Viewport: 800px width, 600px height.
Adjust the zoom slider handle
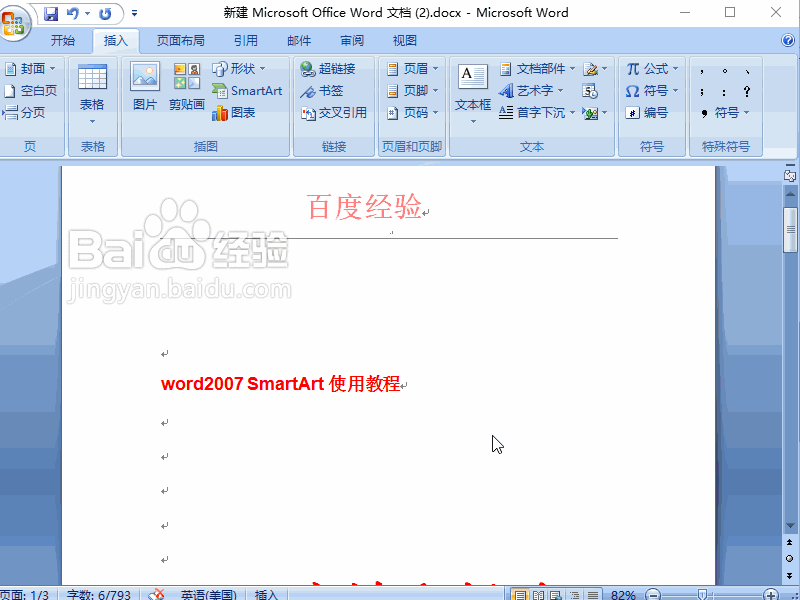point(703,594)
